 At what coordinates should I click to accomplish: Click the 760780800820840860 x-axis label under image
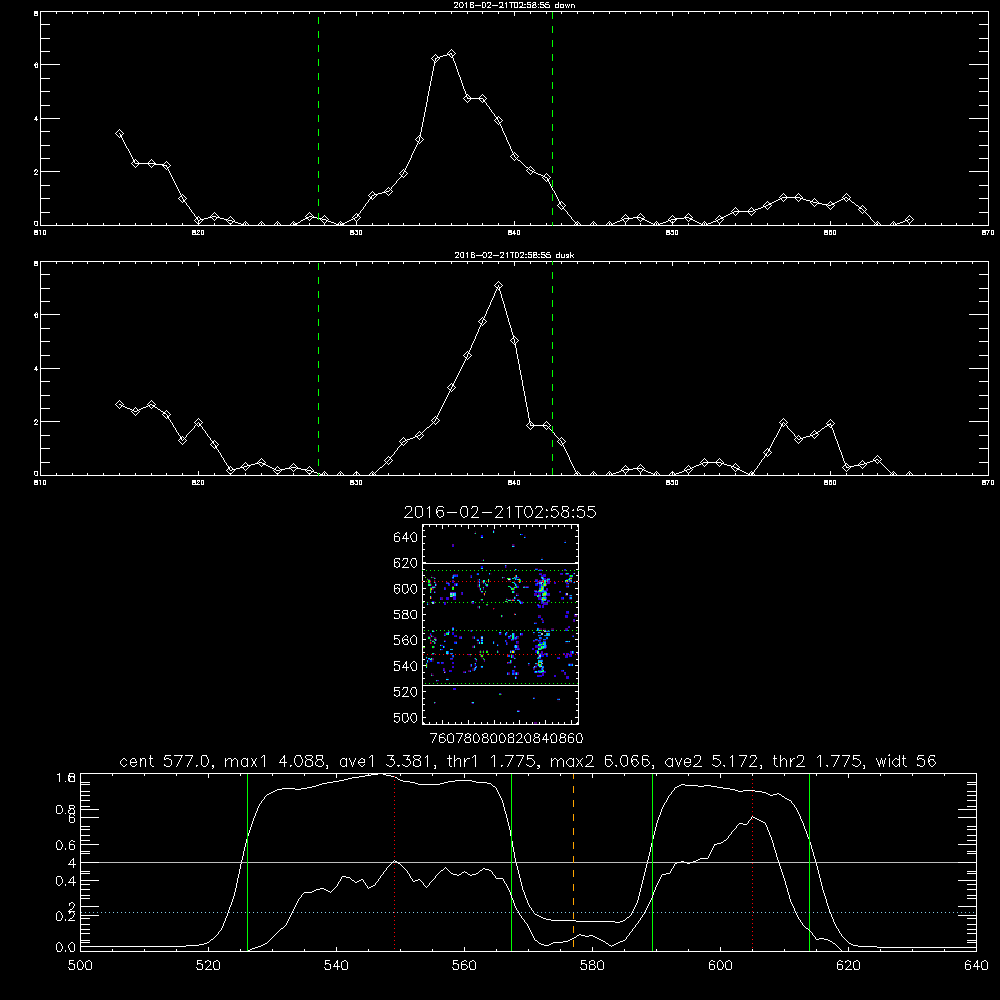[506, 739]
